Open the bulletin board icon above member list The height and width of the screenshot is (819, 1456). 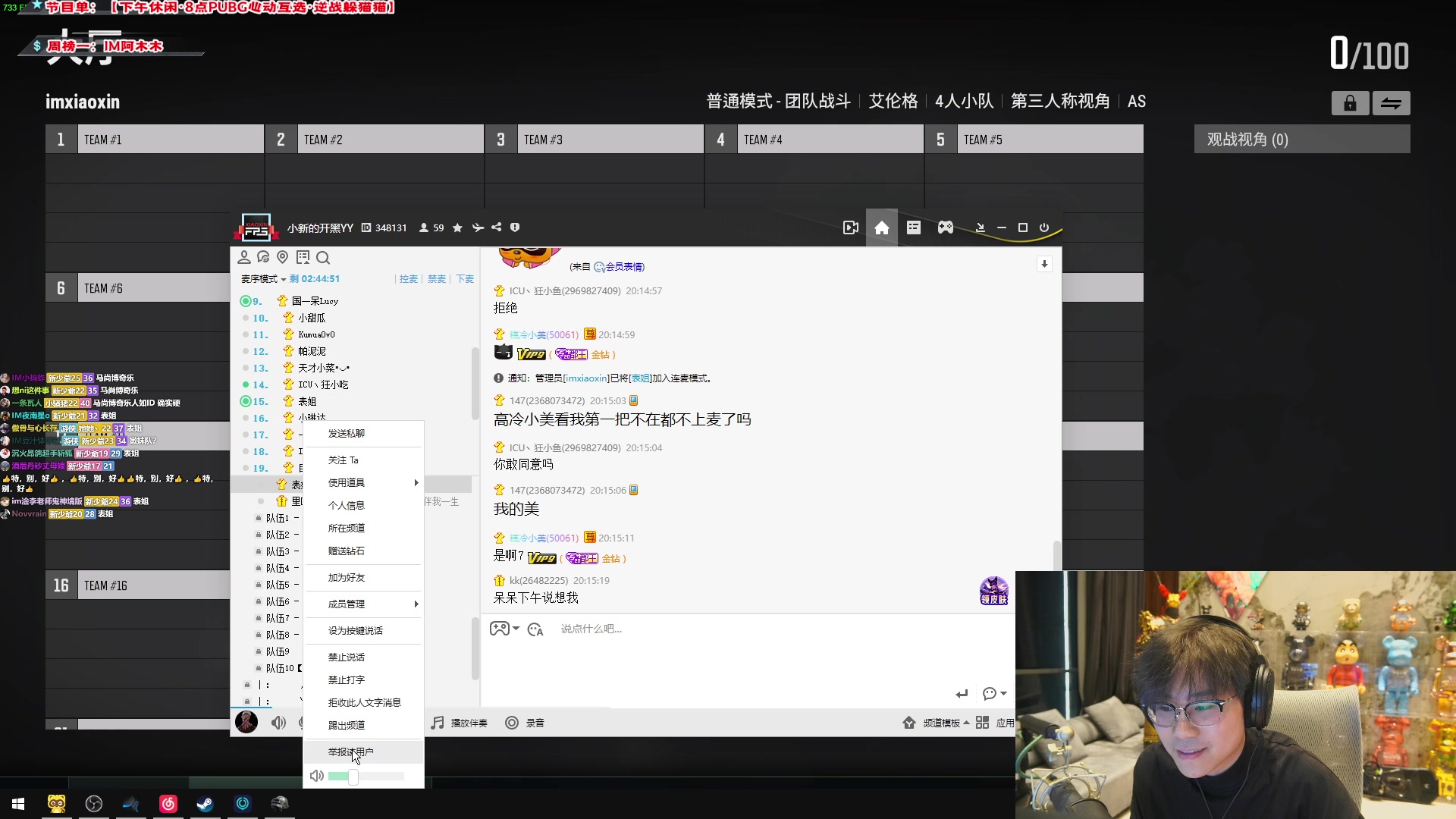[303, 258]
